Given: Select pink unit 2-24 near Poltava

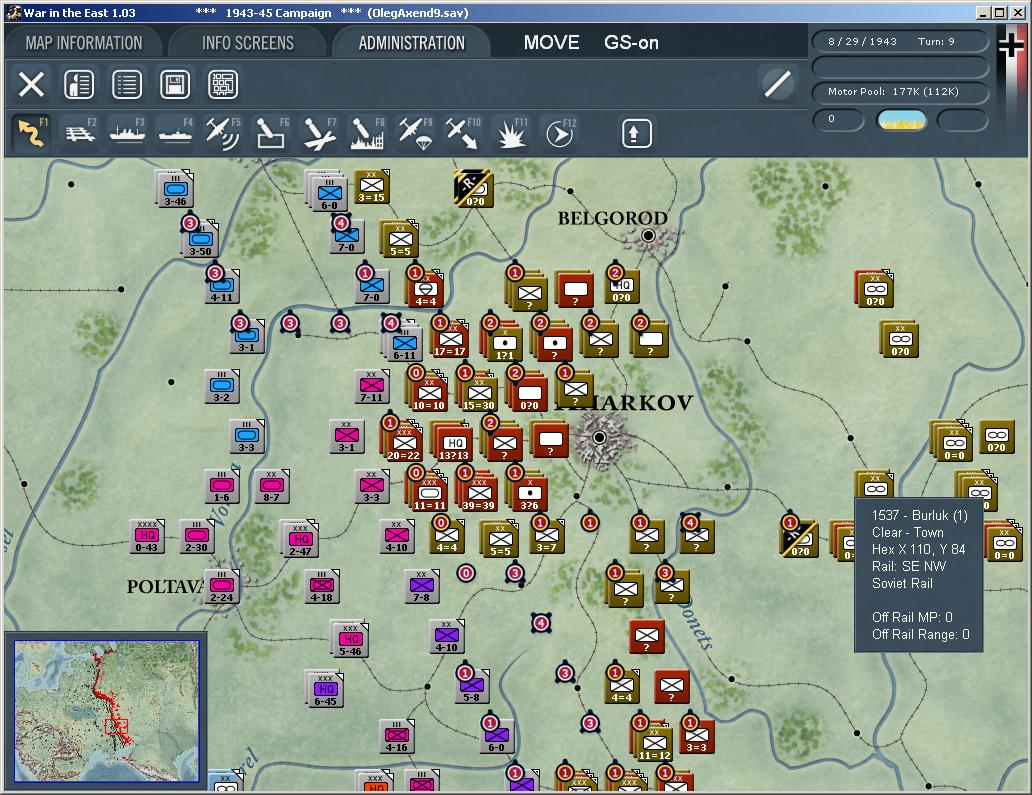Looking at the screenshot, I should [x=222, y=587].
